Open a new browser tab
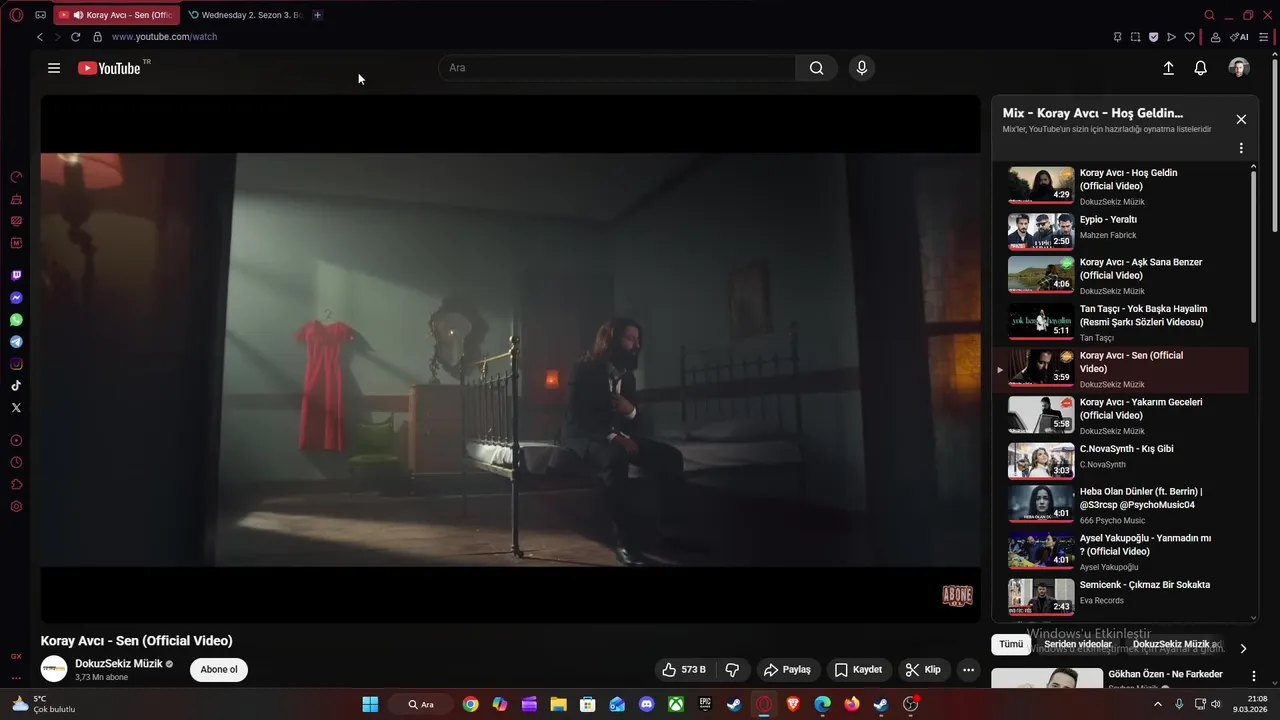 pos(318,15)
